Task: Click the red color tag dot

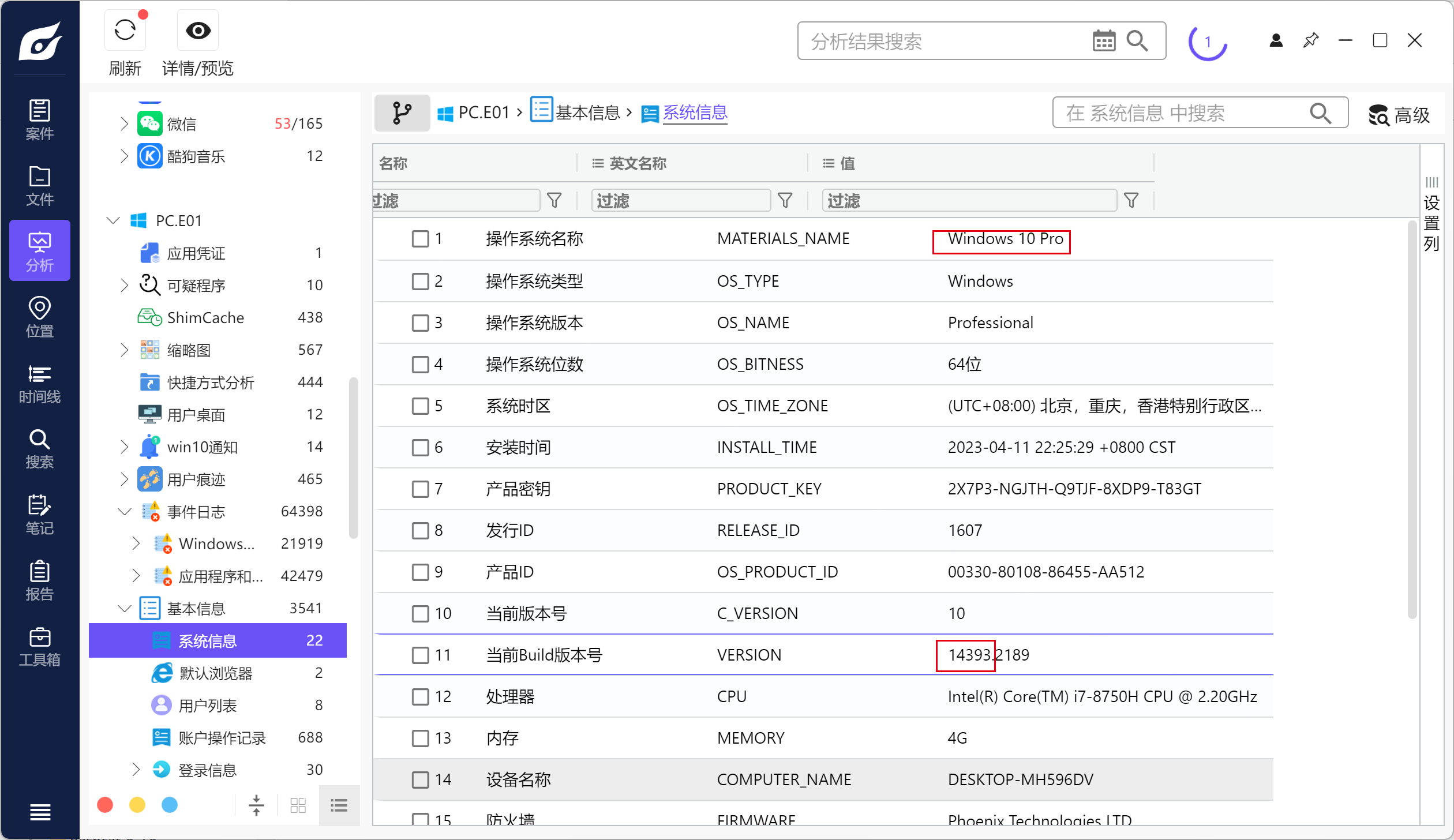Action: (x=105, y=805)
